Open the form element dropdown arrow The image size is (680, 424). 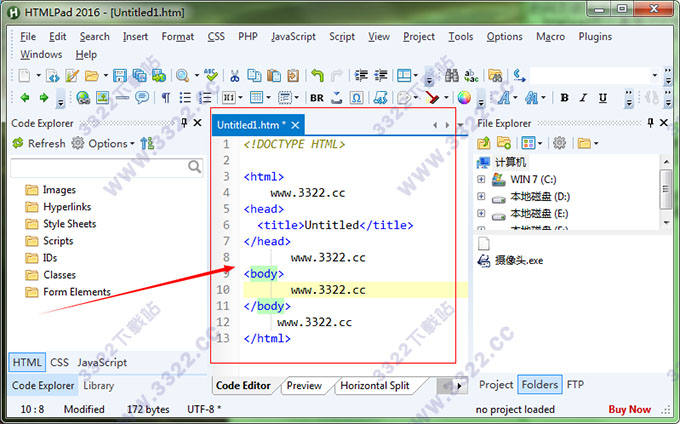(x=297, y=98)
